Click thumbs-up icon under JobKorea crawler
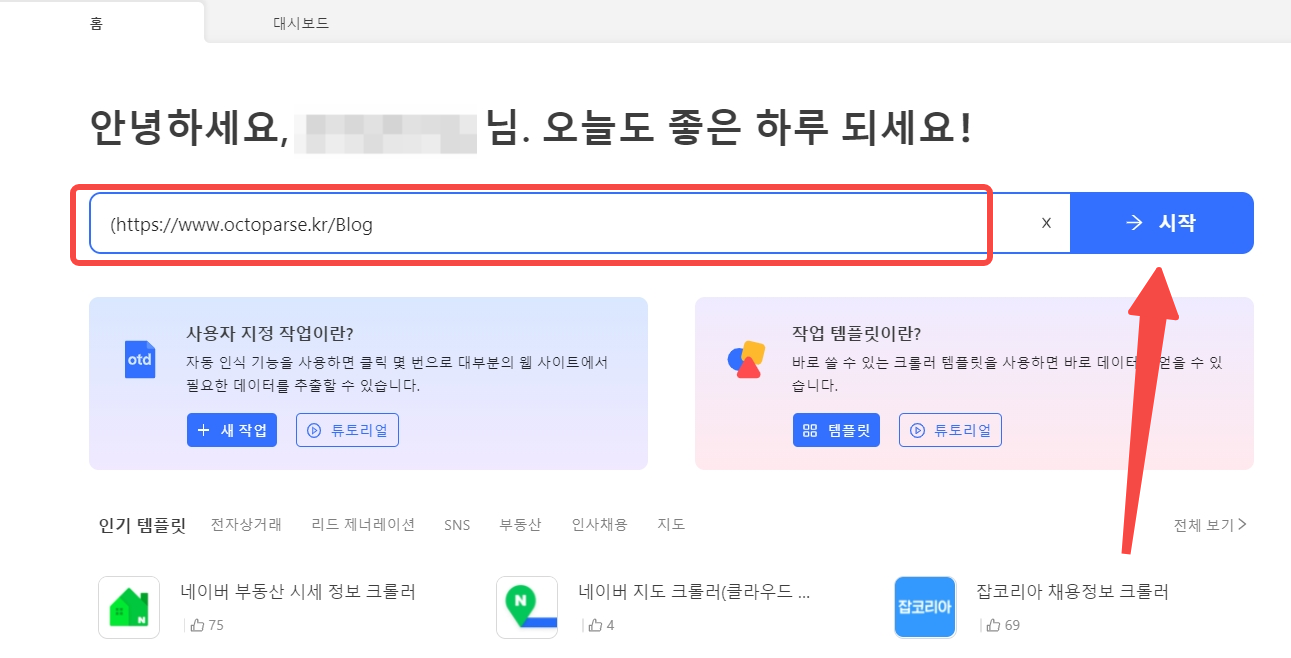The image size is (1291, 658). [993, 625]
